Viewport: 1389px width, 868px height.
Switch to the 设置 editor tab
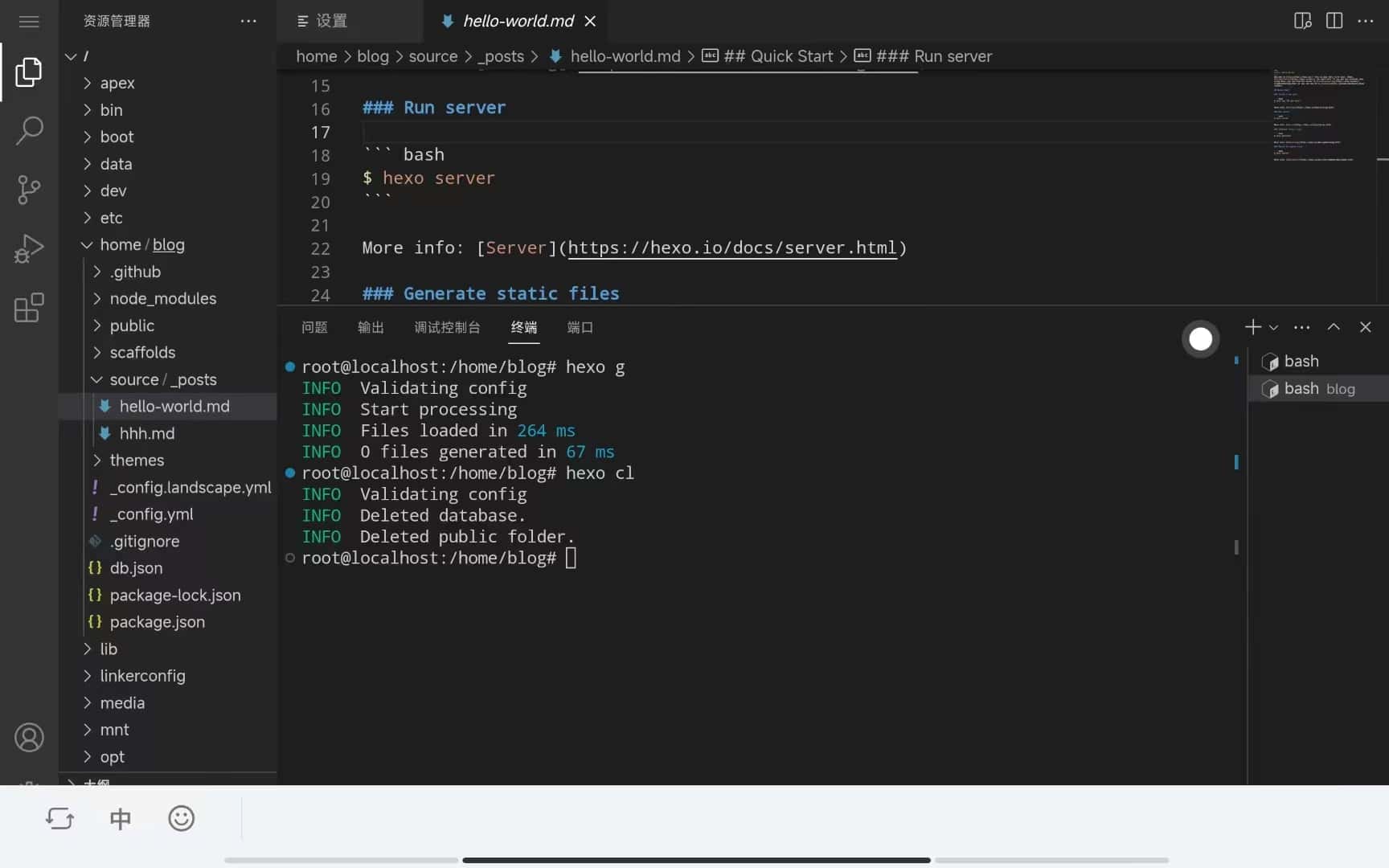point(331,21)
